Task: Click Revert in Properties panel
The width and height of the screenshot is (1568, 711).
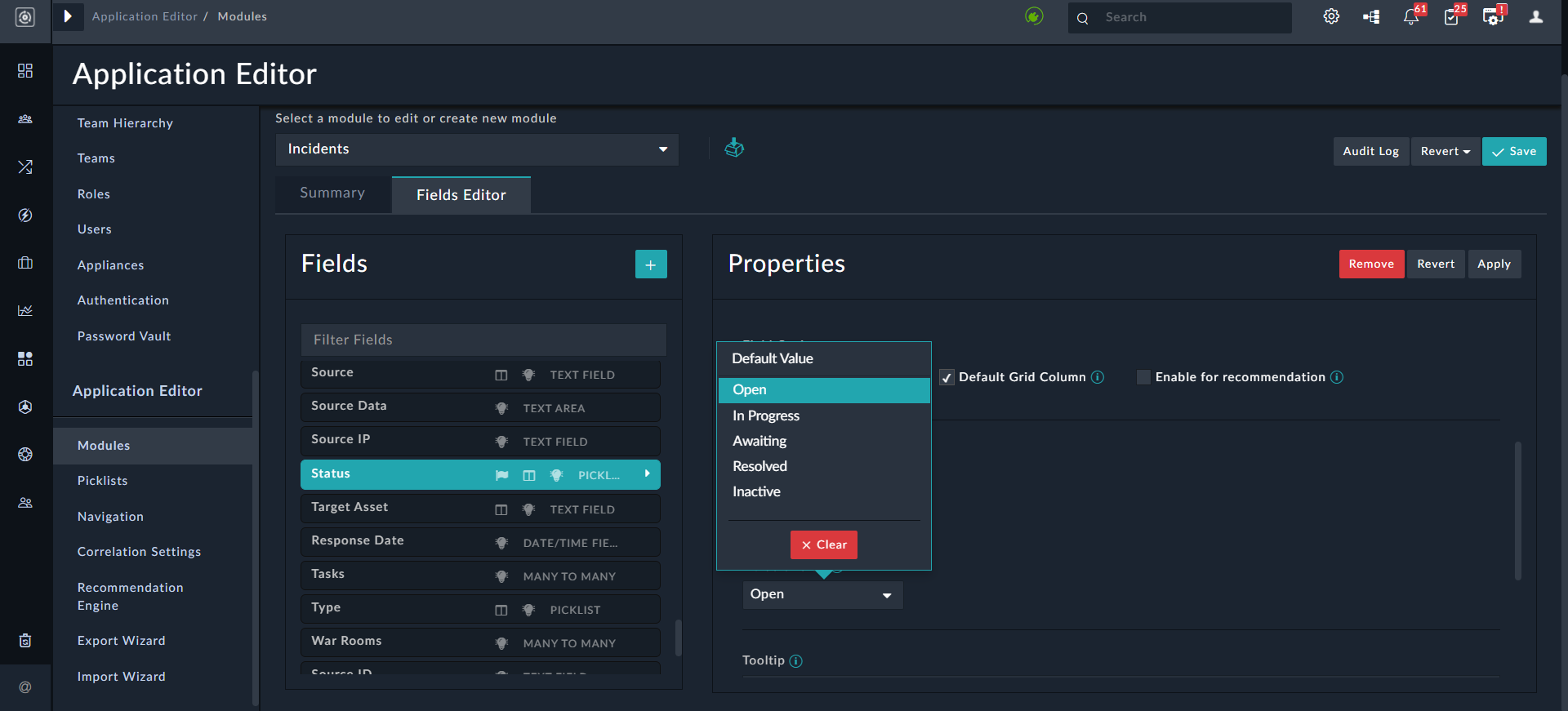Action: coord(1436,264)
